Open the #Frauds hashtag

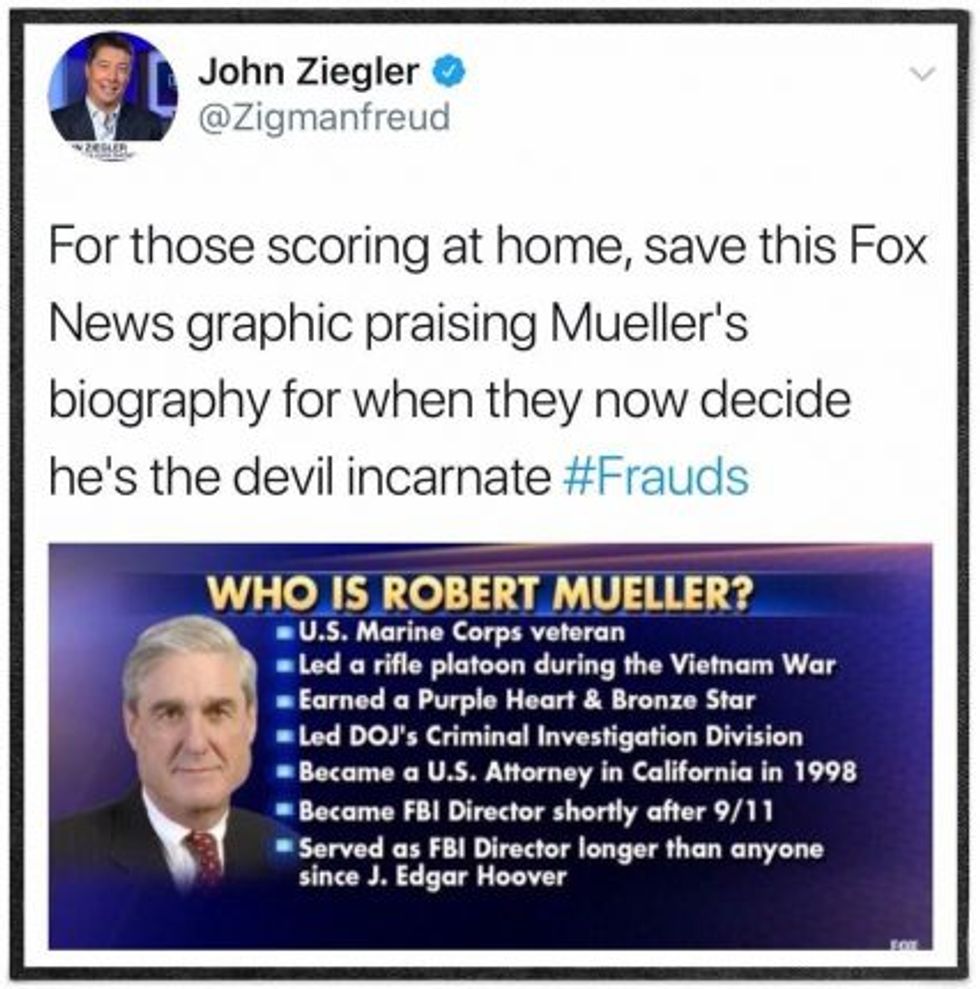[x=655, y=477]
